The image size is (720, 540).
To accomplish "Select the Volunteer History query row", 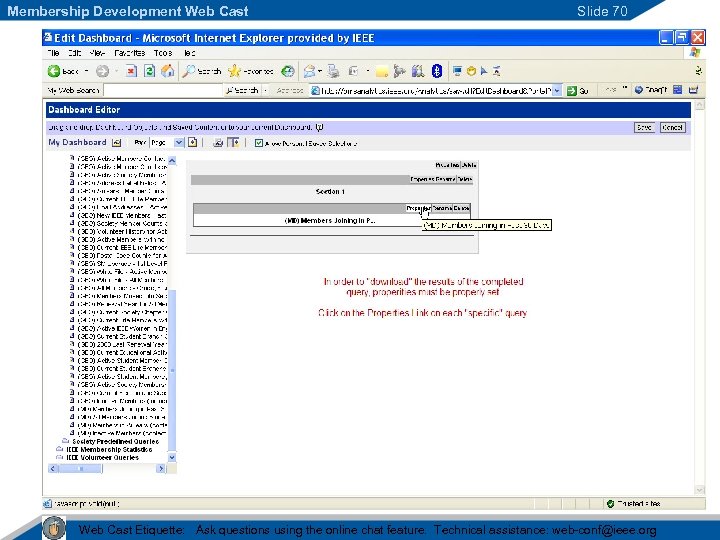I will 122,231.
